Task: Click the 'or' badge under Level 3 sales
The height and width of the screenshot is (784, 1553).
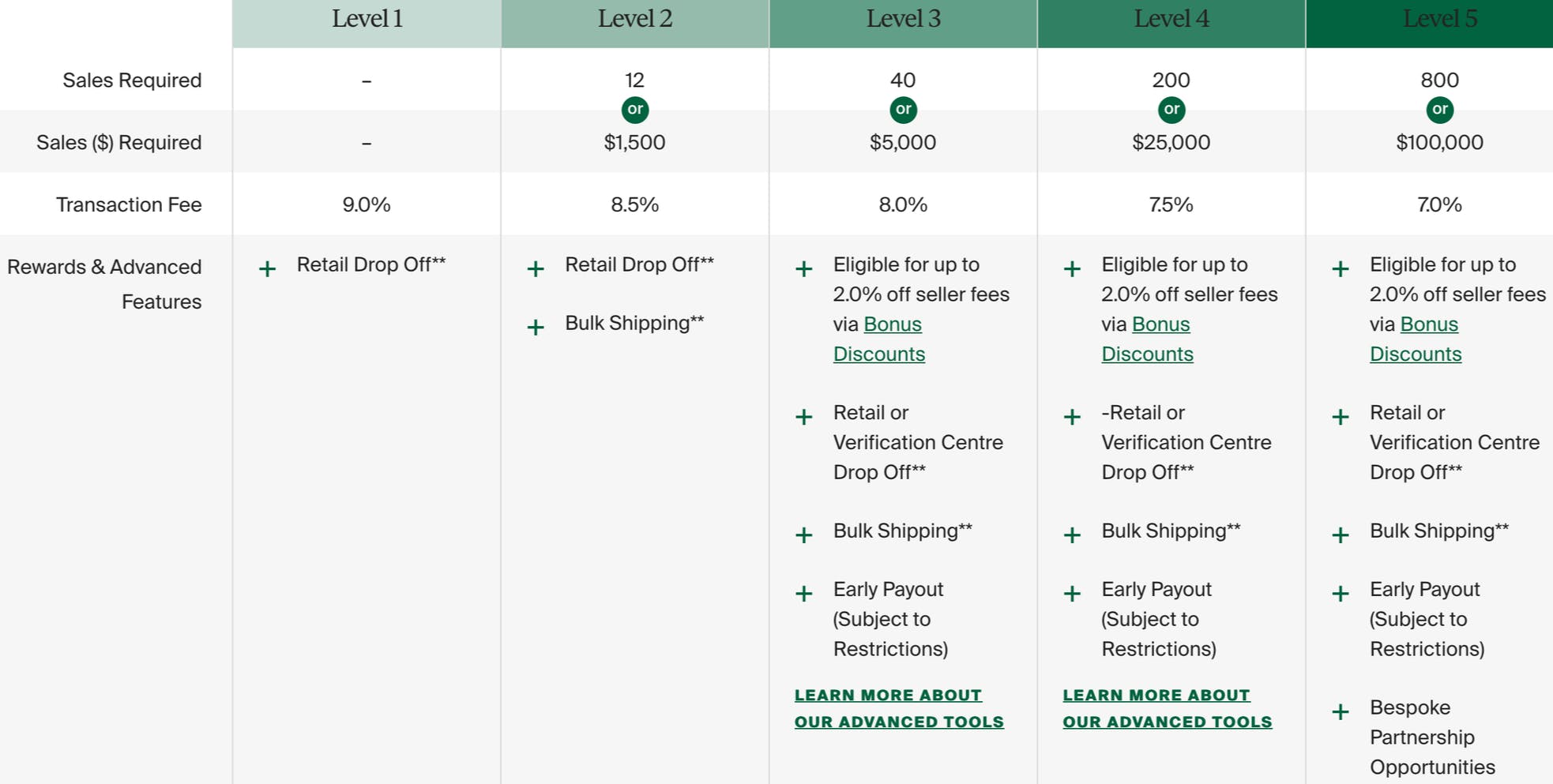Action: click(x=904, y=110)
